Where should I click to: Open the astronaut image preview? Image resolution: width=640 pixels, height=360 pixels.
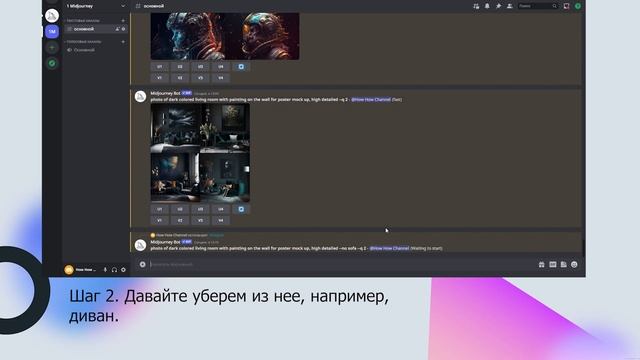pyautogui.click(x=225, y=36)
